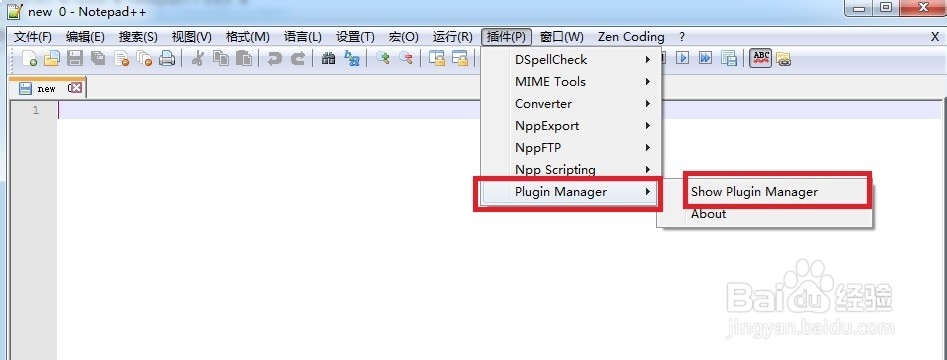Open the 宏(O) menu
The width and height of the screenshot is (947, 360).
point(403,37)
